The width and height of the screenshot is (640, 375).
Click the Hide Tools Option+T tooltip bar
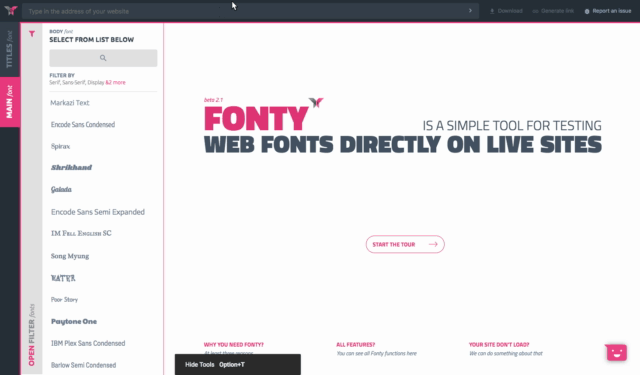point(238,364)
